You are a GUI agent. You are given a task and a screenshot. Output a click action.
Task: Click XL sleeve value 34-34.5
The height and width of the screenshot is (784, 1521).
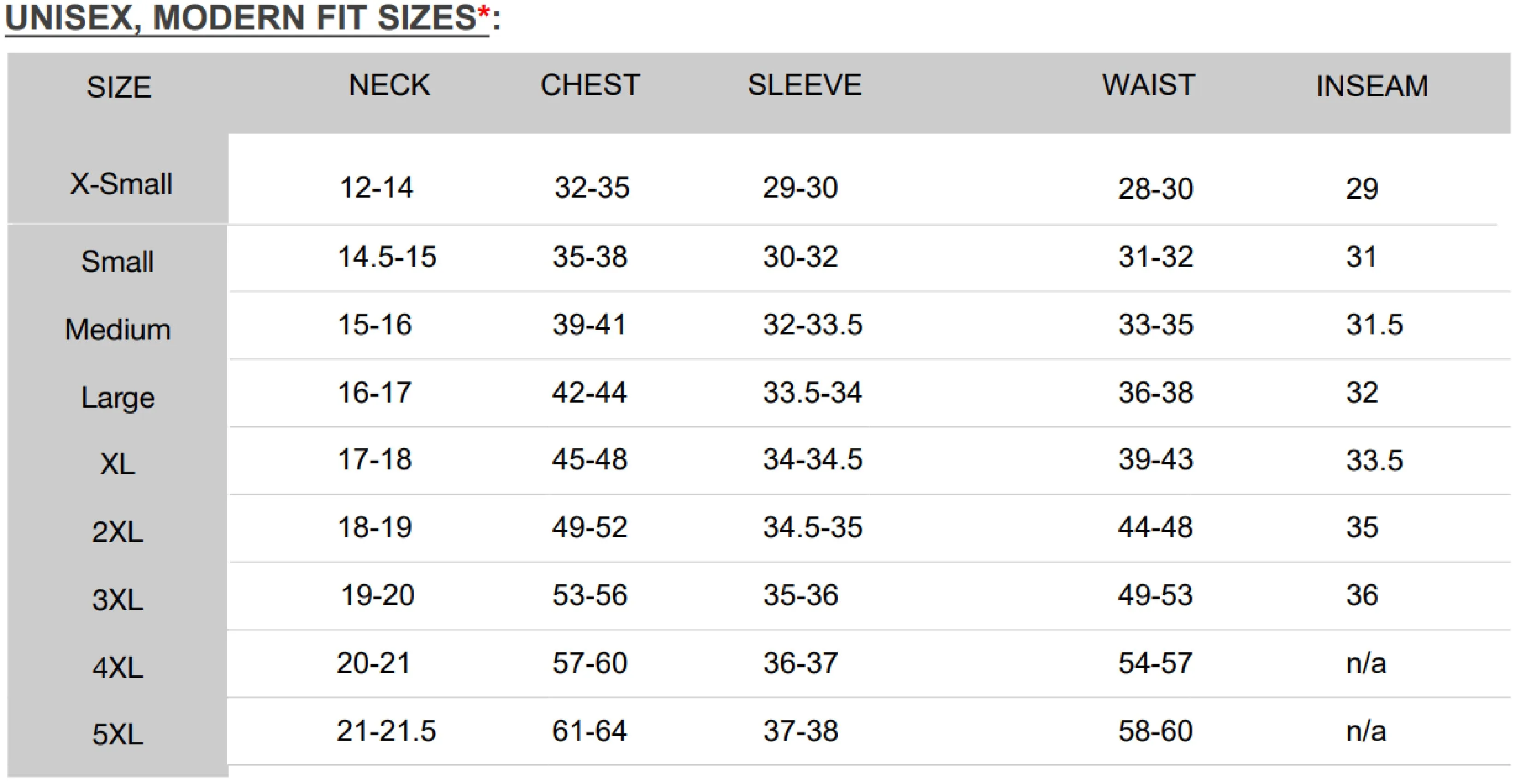[813, 460]
